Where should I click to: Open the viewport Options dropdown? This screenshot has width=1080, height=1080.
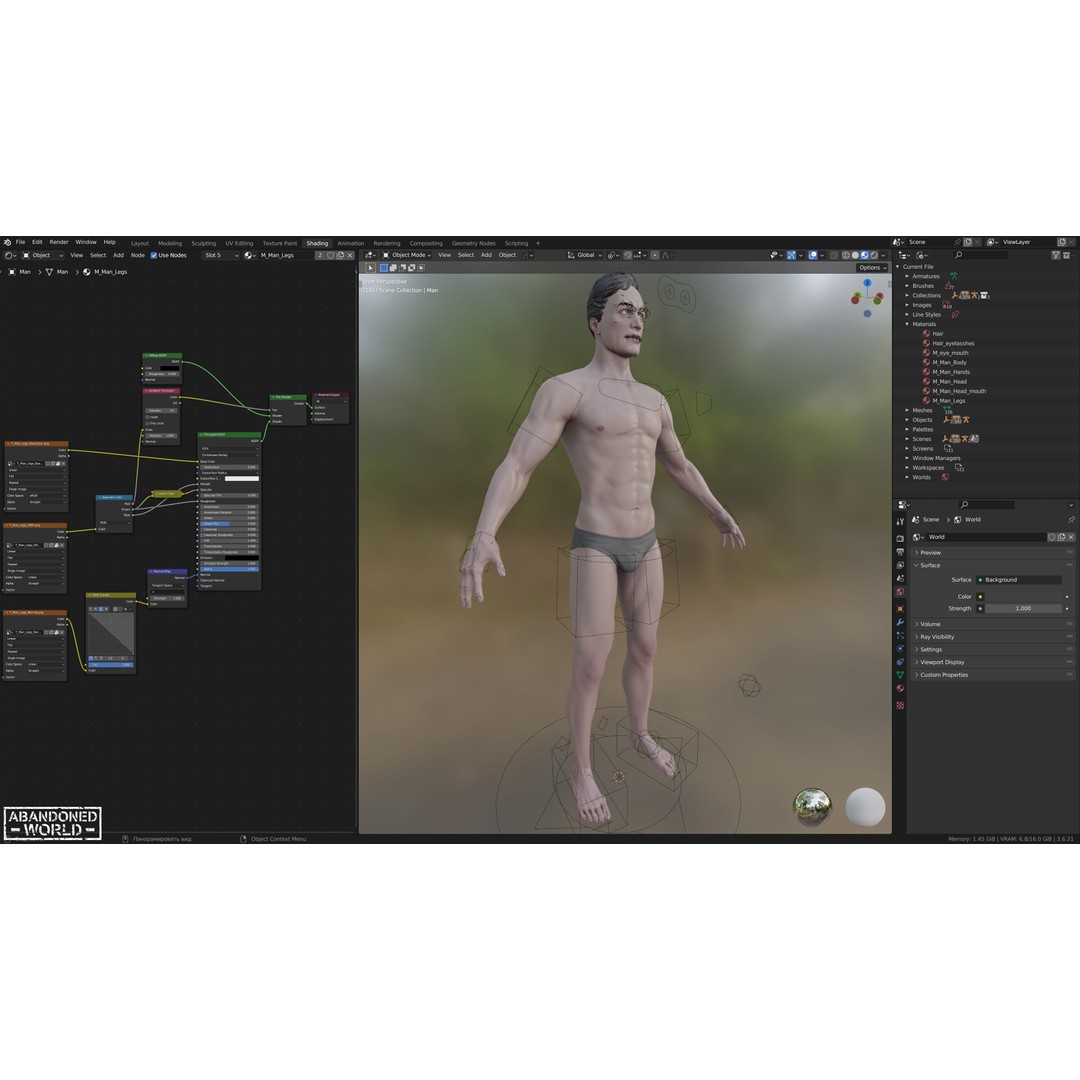click(872, 268)
